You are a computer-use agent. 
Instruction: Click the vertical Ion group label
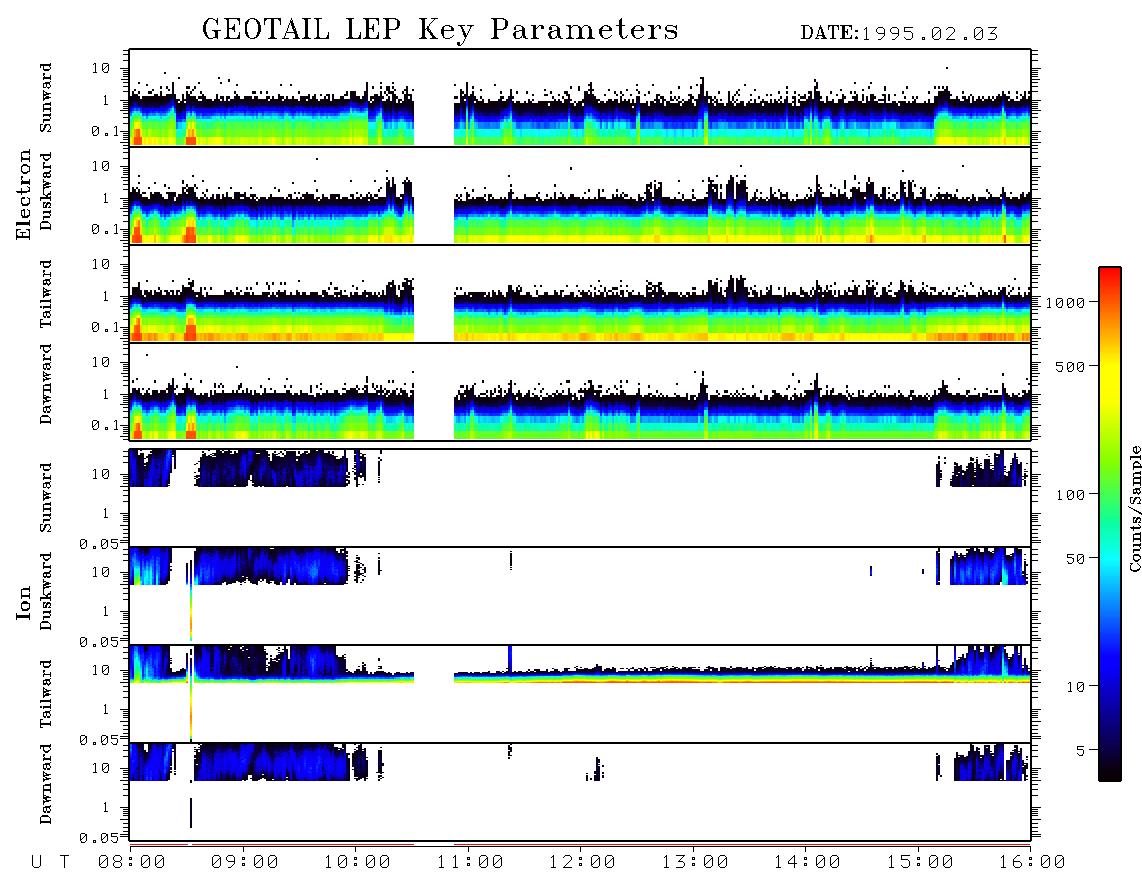(x=24, y=602)
